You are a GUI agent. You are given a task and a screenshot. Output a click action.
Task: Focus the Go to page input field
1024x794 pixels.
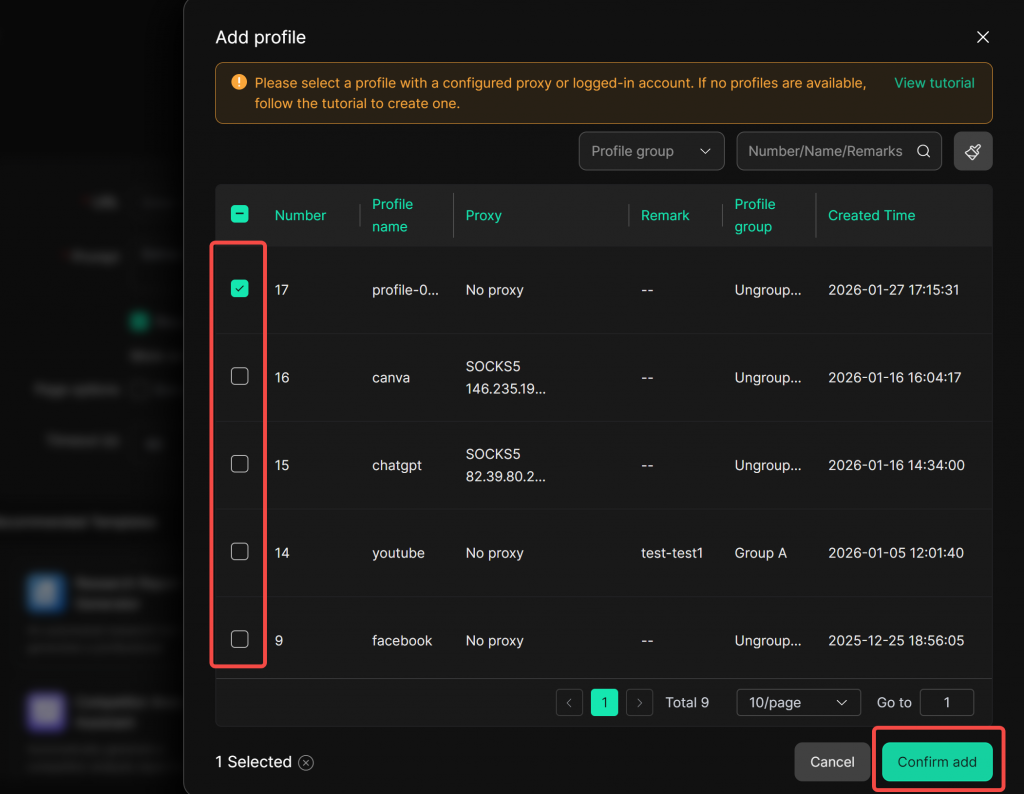point(946,702)
